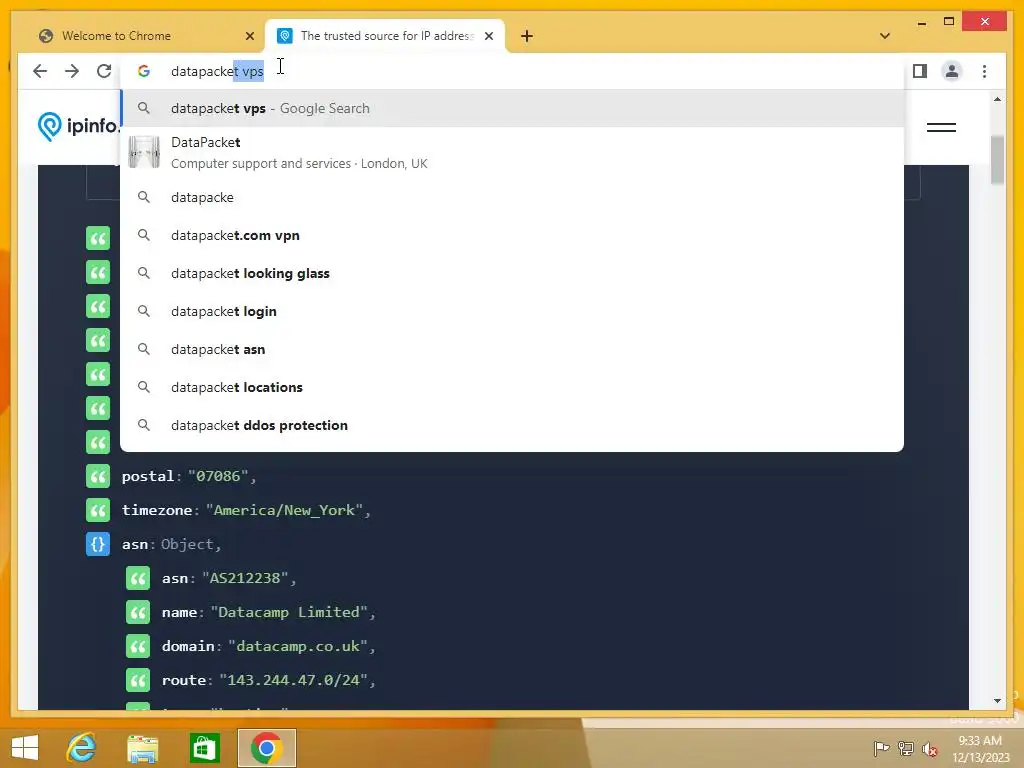This screenshot has width=1024, height=768.
Task: Click the address bar with datapacket vps
Action: point(513,71)
